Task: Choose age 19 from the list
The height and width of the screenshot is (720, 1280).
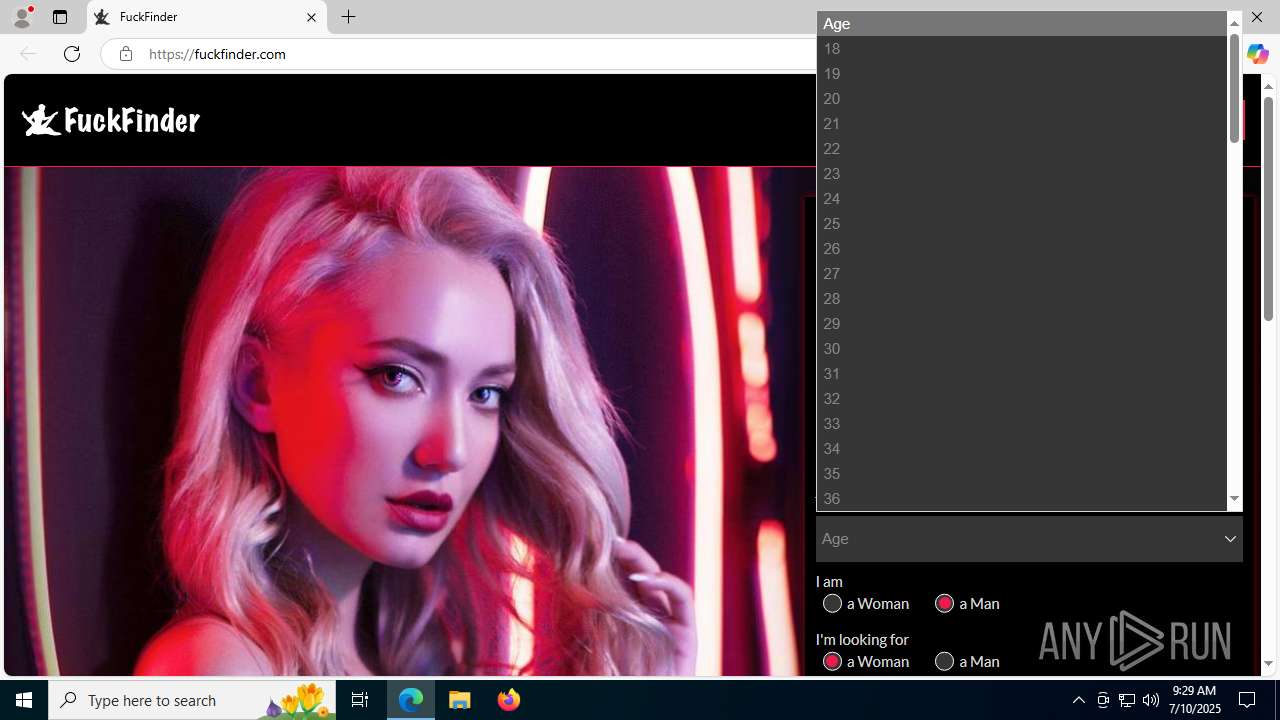Action: click(1022, 73)
